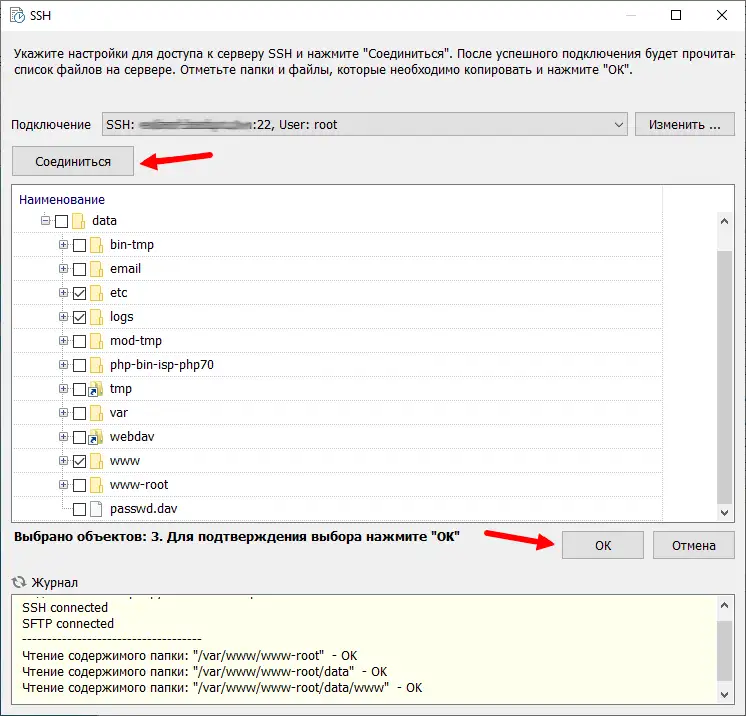Click the Изменить ... button
The width and height of the screenshot is (746, 716).
[684, 125]
